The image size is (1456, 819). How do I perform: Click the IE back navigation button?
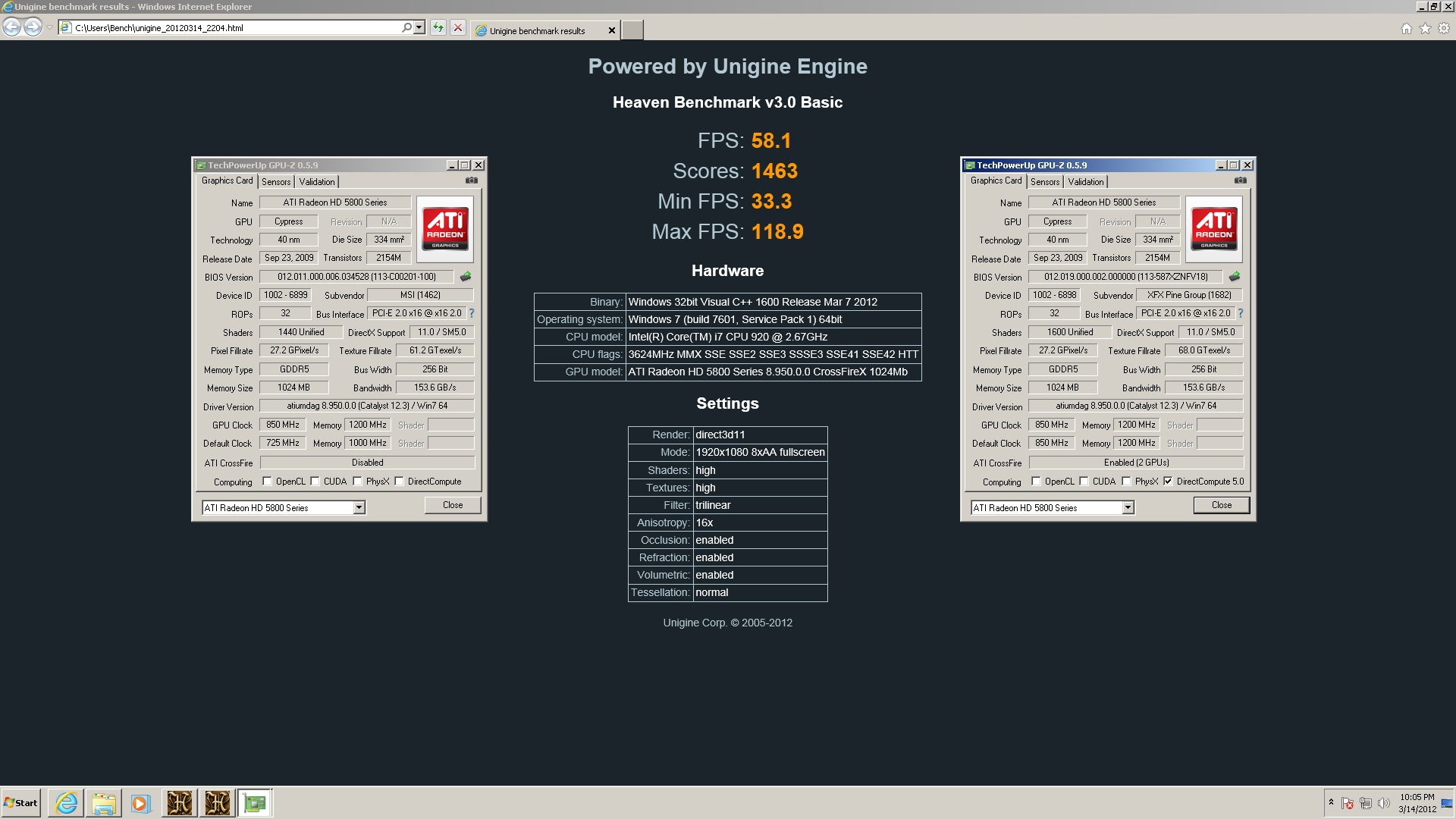11,27
